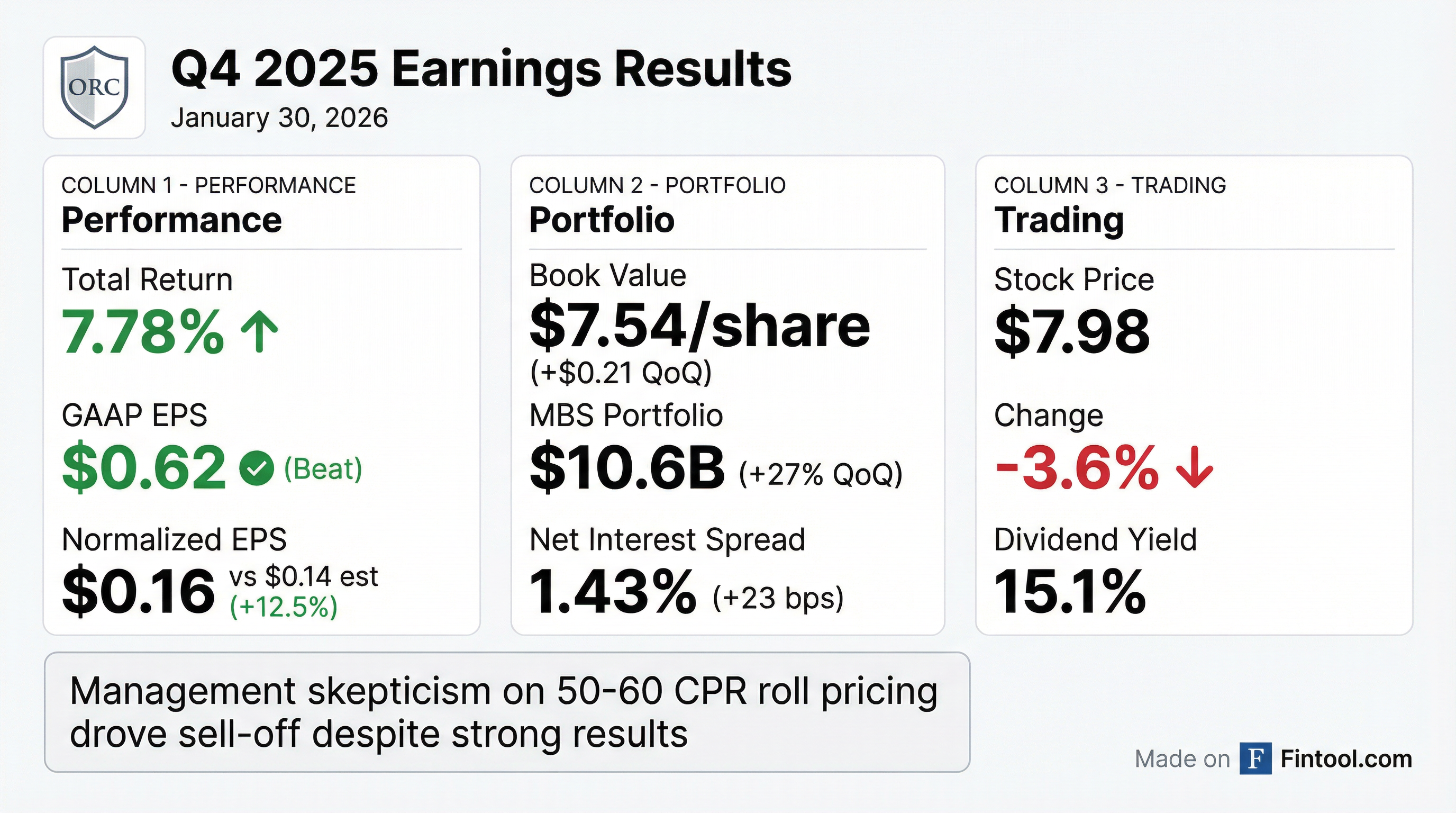Click the ORC shield logo
This screenshot has height=813, width=1456.
(x=94, y=88)
